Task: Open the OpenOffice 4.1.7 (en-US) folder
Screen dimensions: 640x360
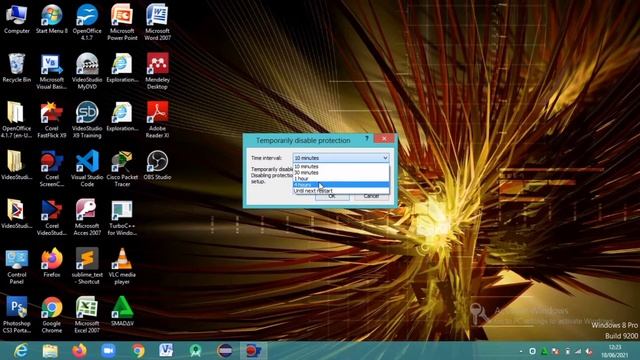Action: click(x=17, y=120)
